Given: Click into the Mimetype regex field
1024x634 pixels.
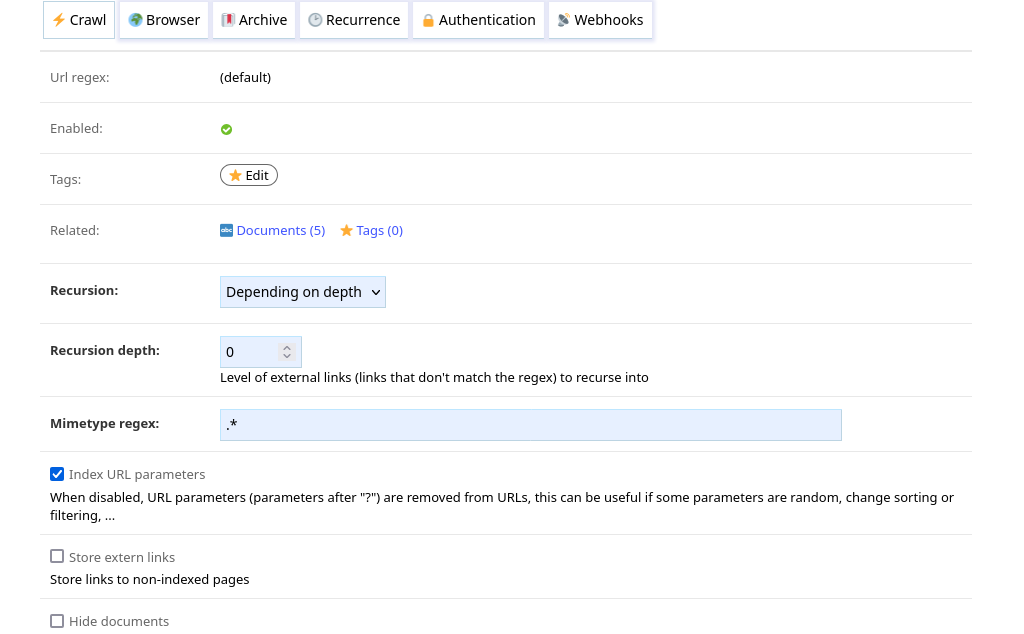Looking at the screenshot, I should click(x=531, y=425).
